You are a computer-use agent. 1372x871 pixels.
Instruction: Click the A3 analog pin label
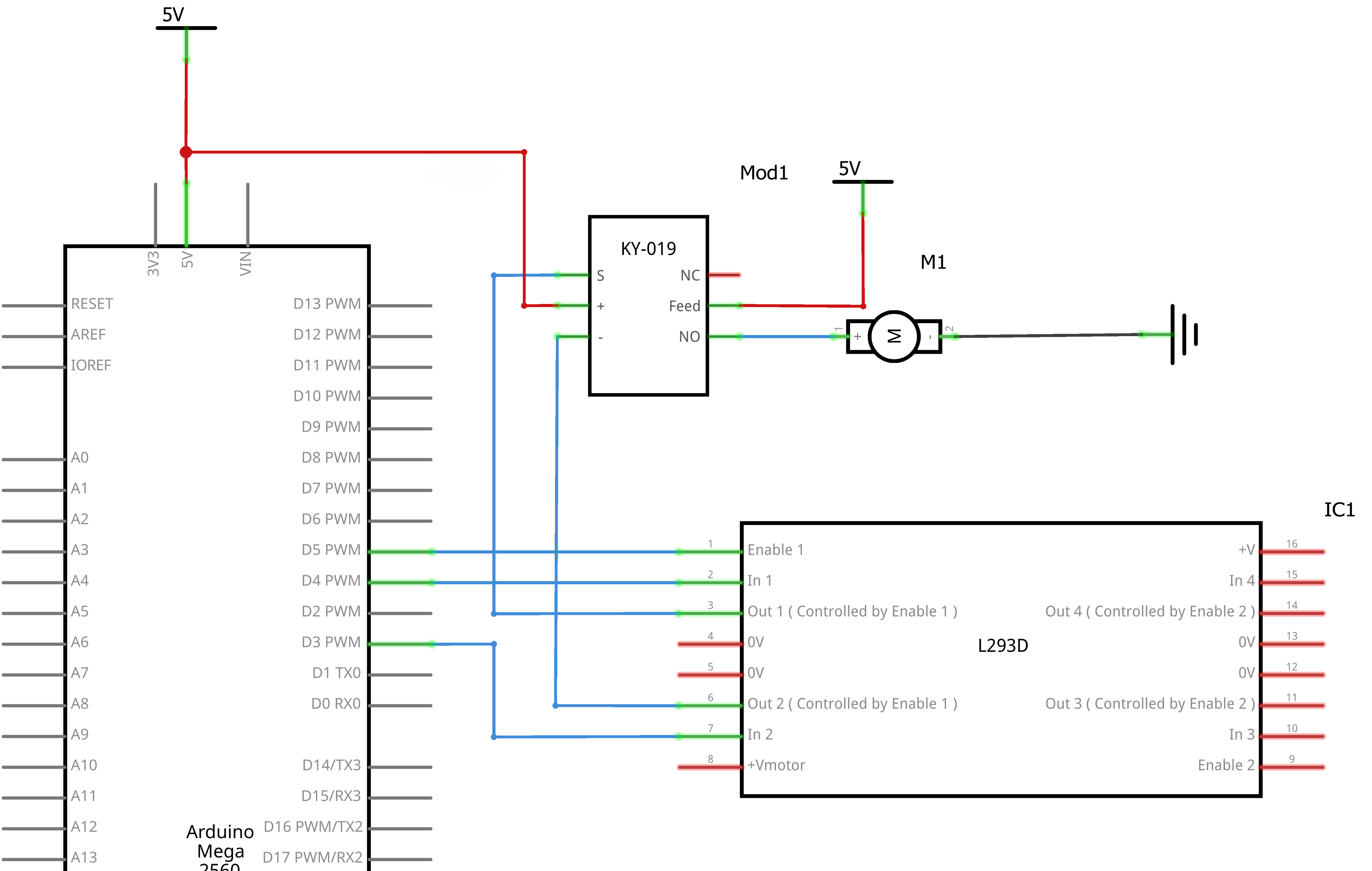click(80, 550)
